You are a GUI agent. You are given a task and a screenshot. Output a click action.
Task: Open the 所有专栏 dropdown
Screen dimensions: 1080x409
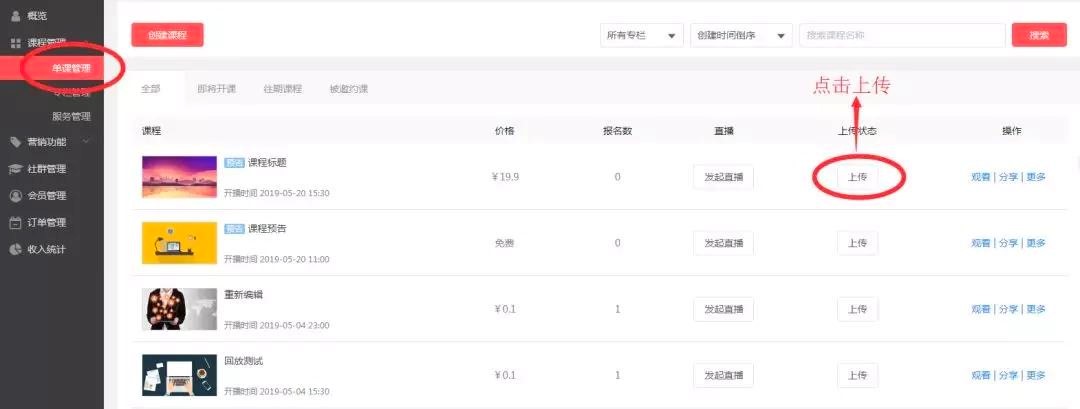click(x=641, y=35)
